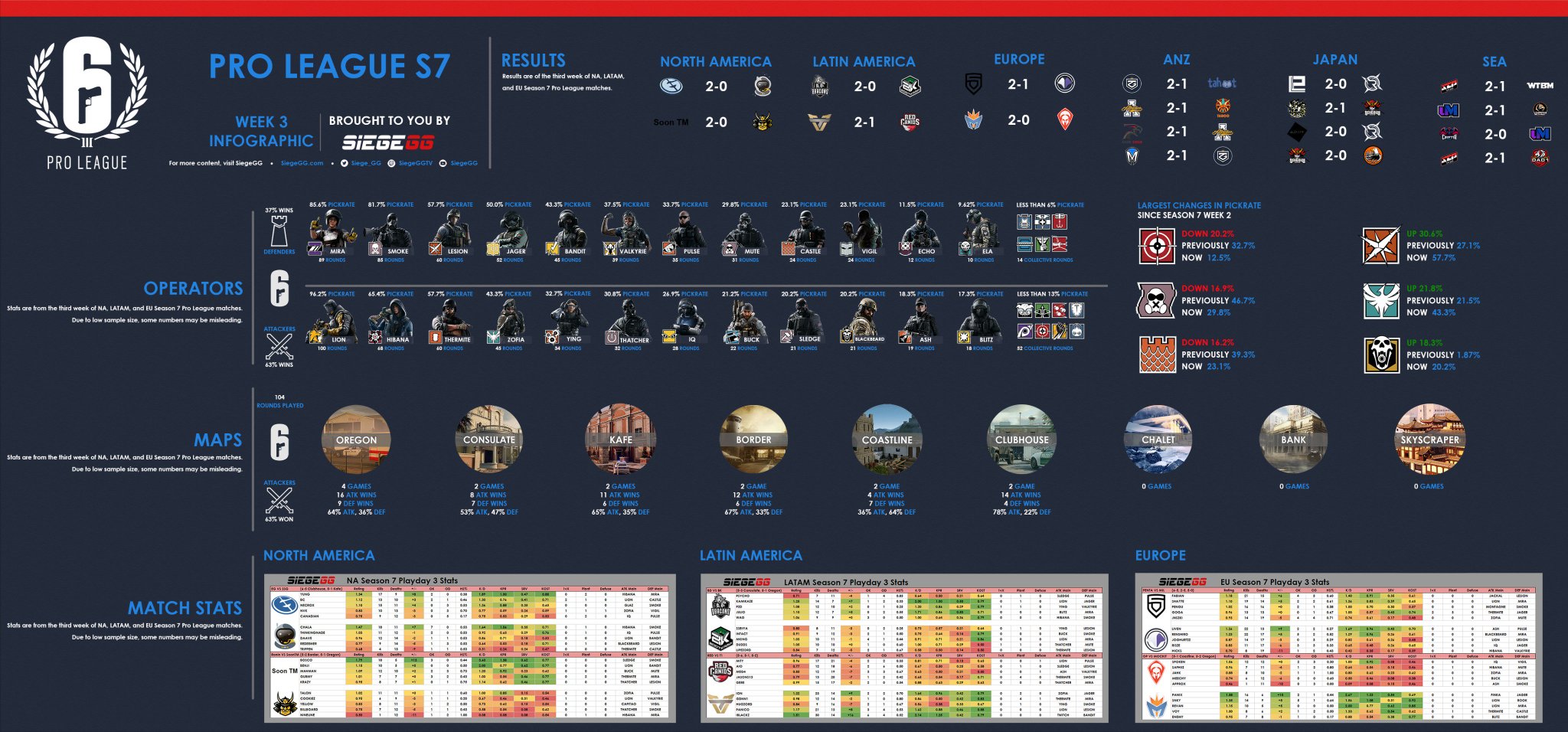1568x732 pixels.
Task: Click the 'MATCH STATS' section heading
Action: pyautogui.click(x=185, y=608)
